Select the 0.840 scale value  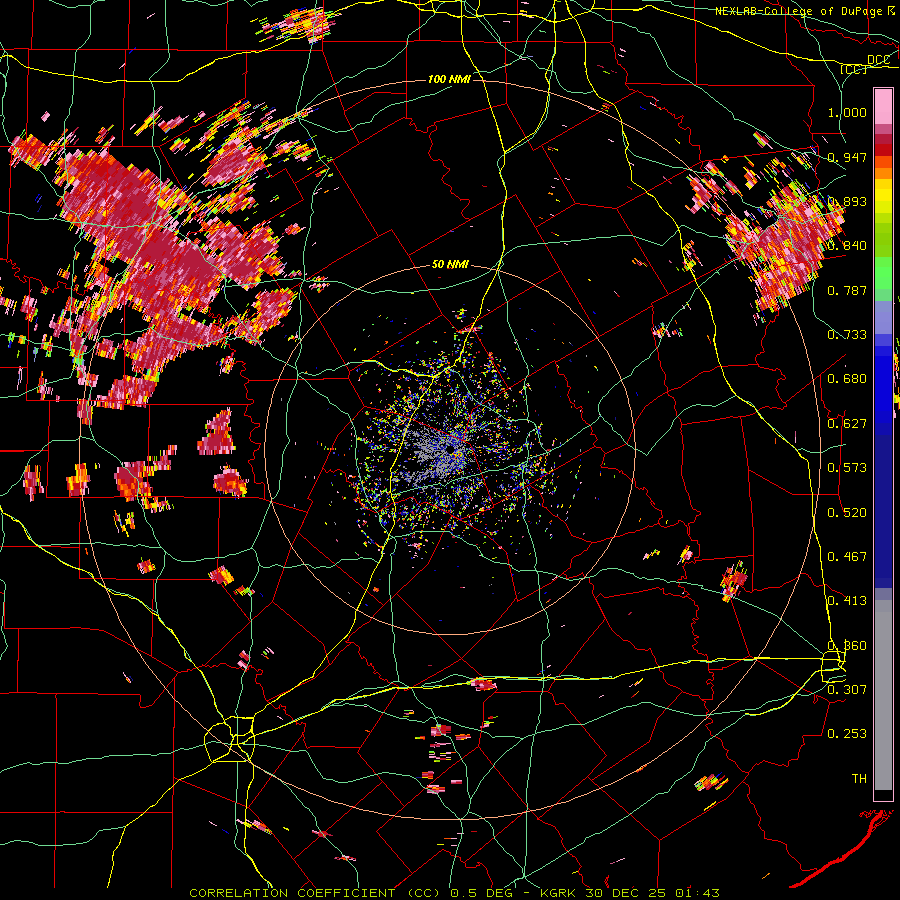pyautogui.click(x=847, y=245)
